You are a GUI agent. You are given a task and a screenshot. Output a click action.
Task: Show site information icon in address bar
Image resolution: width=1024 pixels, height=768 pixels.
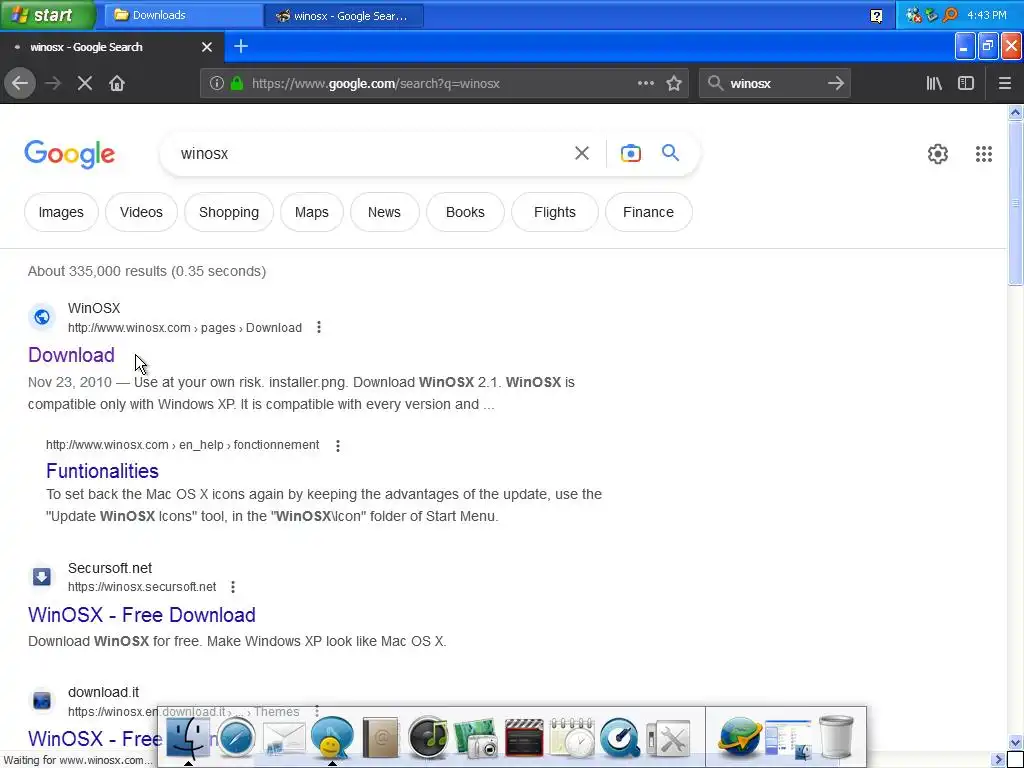[217, 84]
